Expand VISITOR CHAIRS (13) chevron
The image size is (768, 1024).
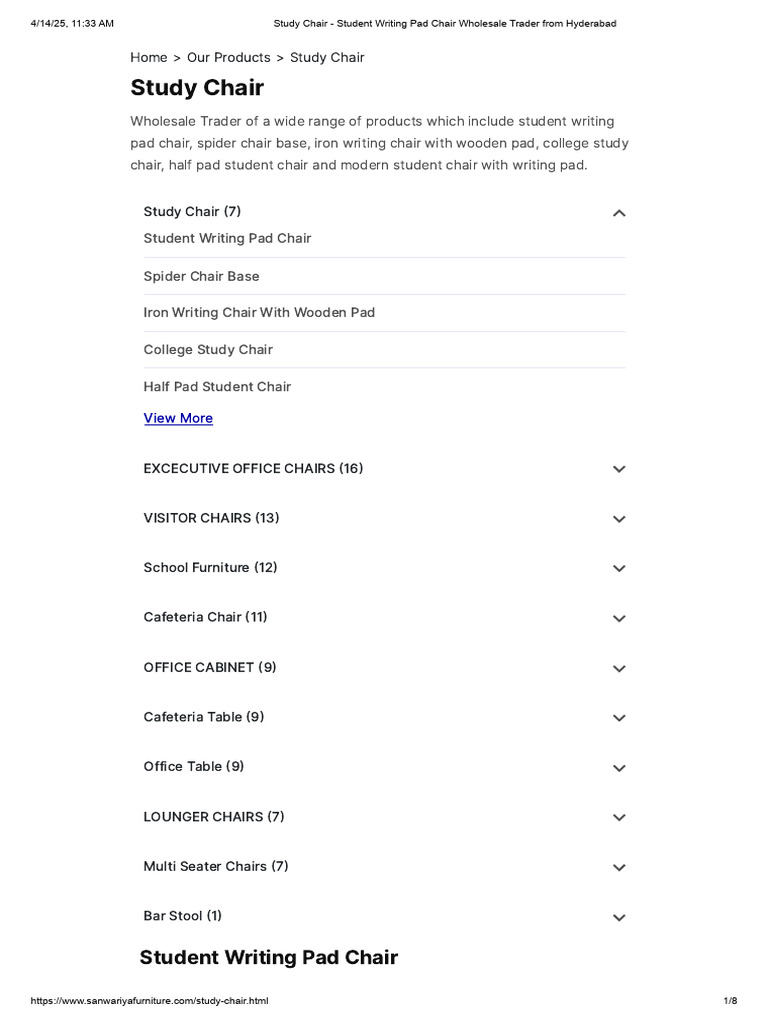pyautogui.click(x=618, y=519)
